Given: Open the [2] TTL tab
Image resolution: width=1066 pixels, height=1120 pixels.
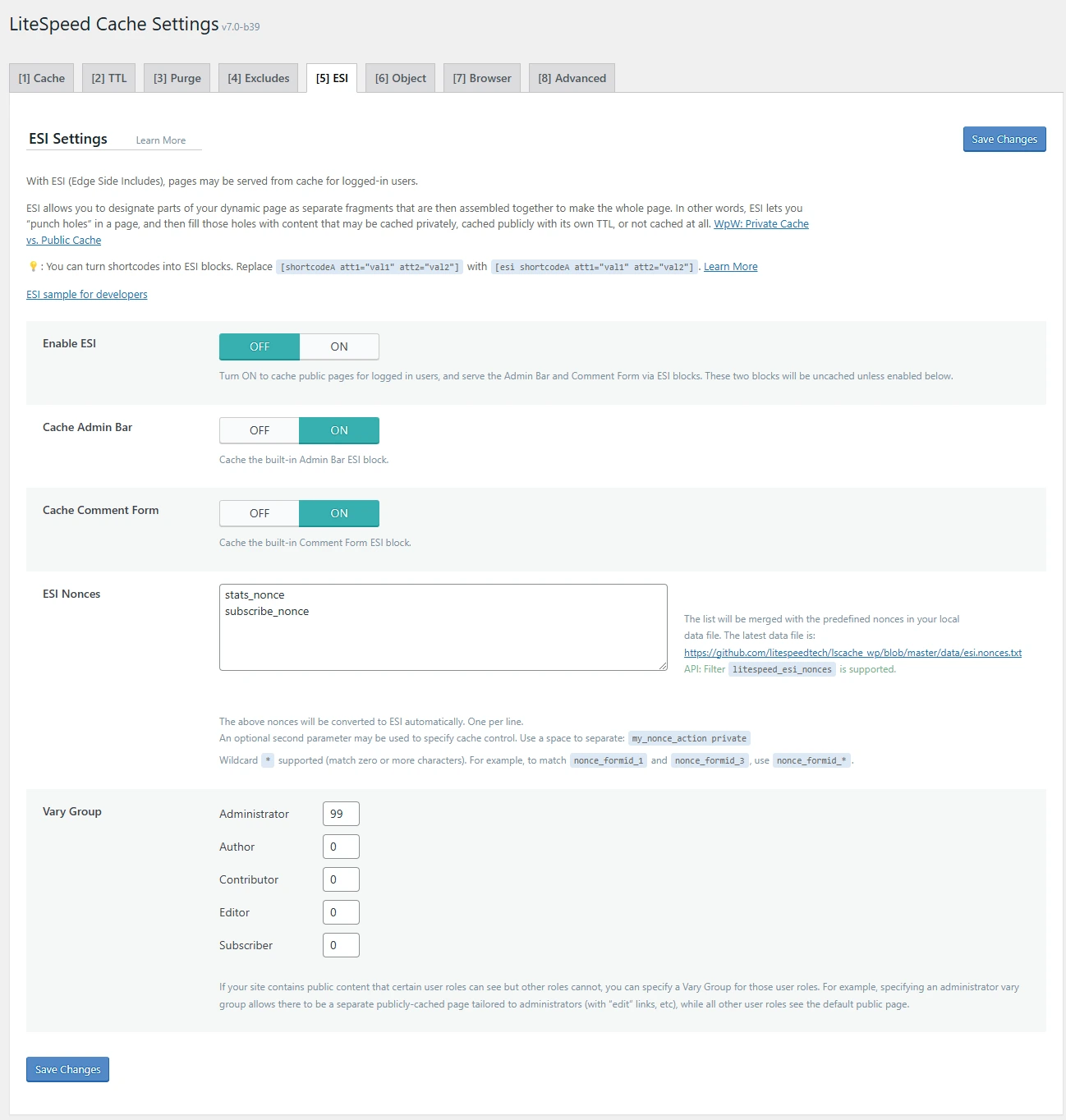Looking at the screenshot, I should click(x=109, y=78).
